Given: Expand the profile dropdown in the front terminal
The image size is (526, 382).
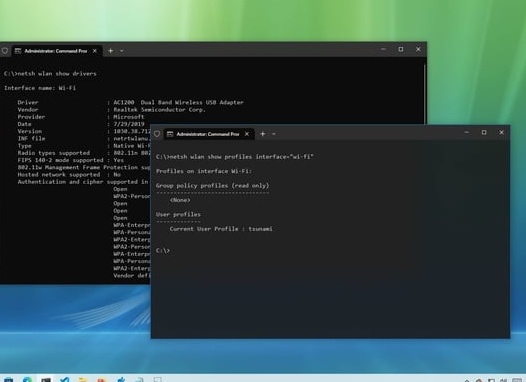Looking at the screenshot, I should tap(274, 134).
